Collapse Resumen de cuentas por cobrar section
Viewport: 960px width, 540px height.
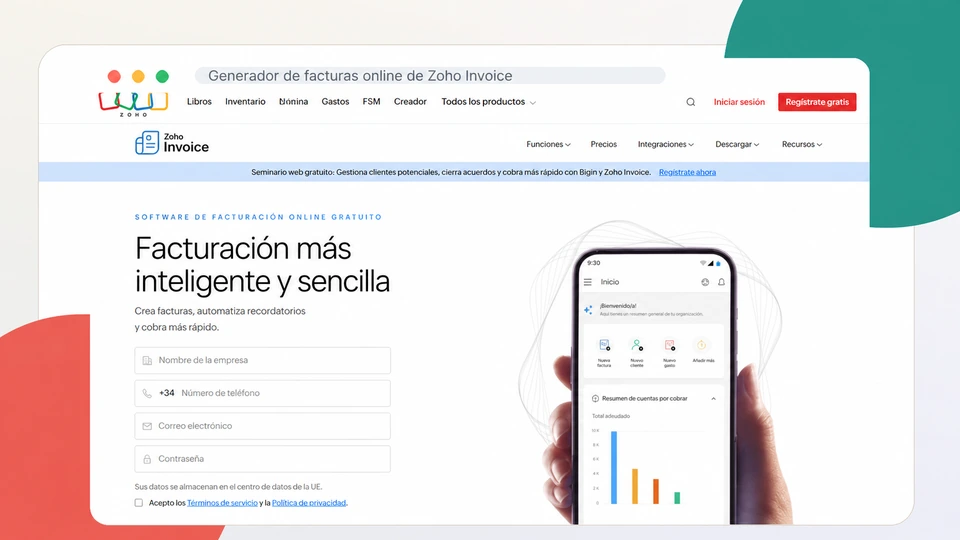pos(713,399)
